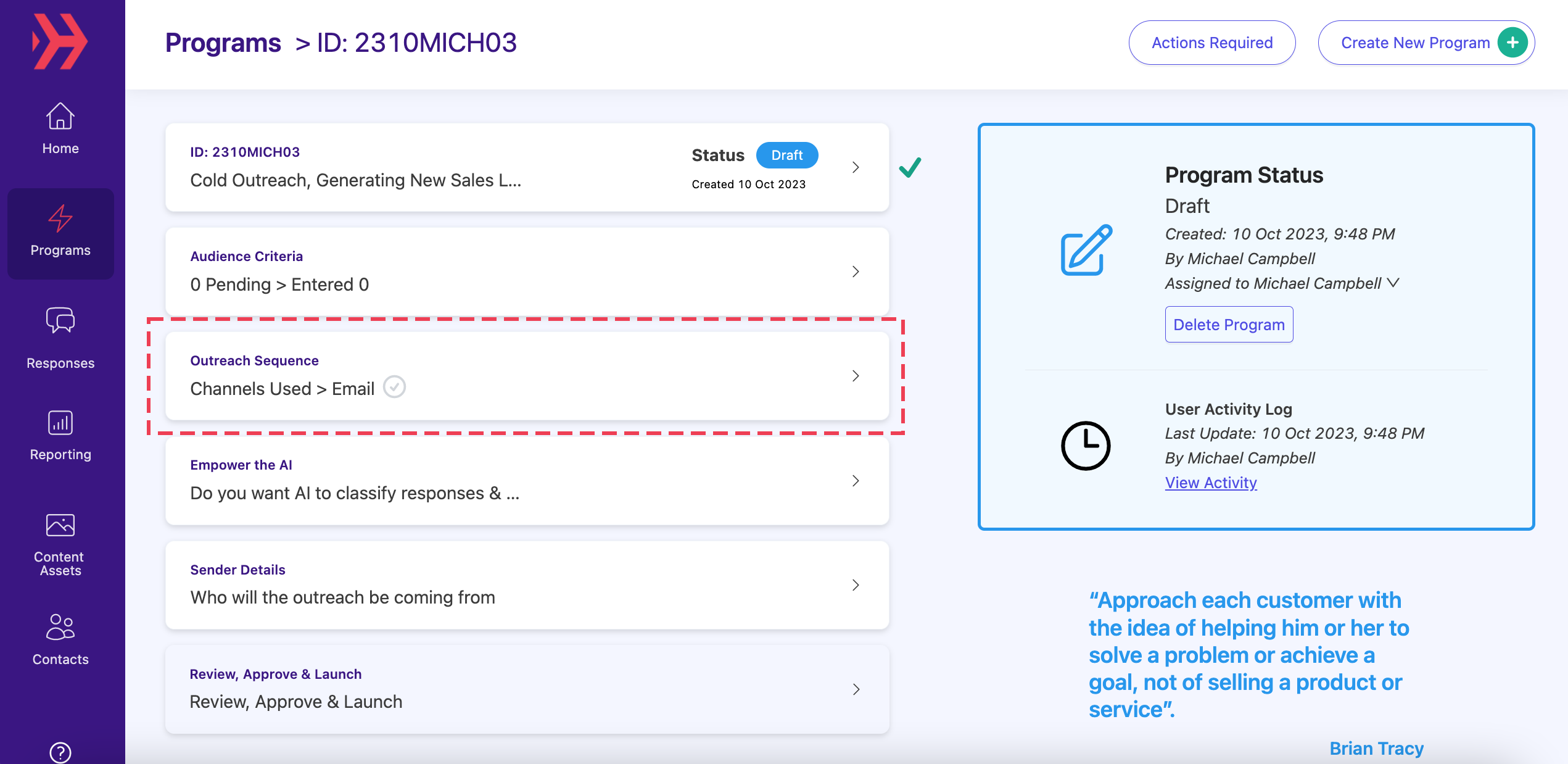This screenshot has width=1568, height=764.
Task: Go to the Reporting chart icon
Action: pyautogui.click(x=60, y=423)
